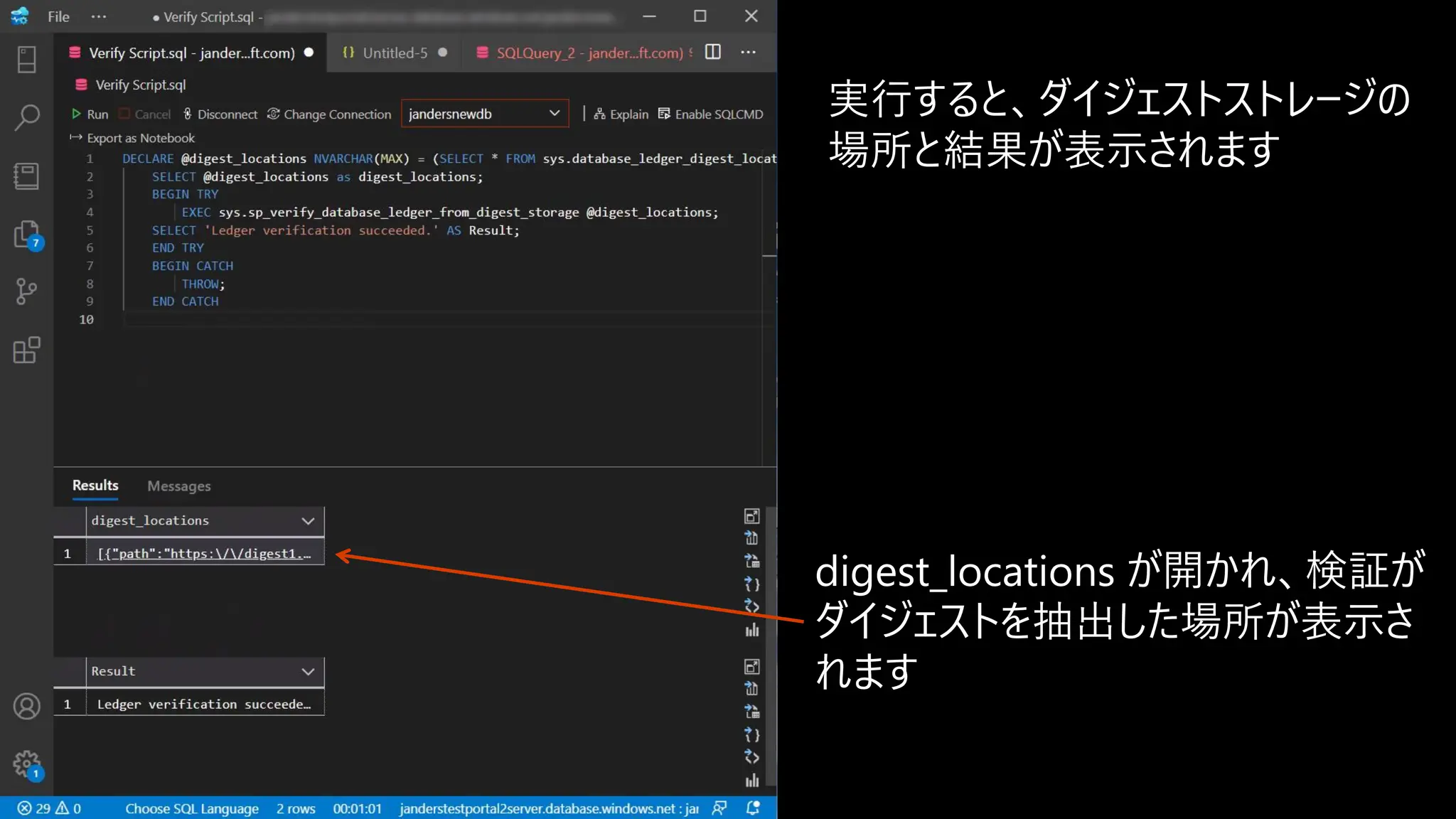
Task: Open the jandersnewdb database dropdown
Action: click(x=485, y=114)
